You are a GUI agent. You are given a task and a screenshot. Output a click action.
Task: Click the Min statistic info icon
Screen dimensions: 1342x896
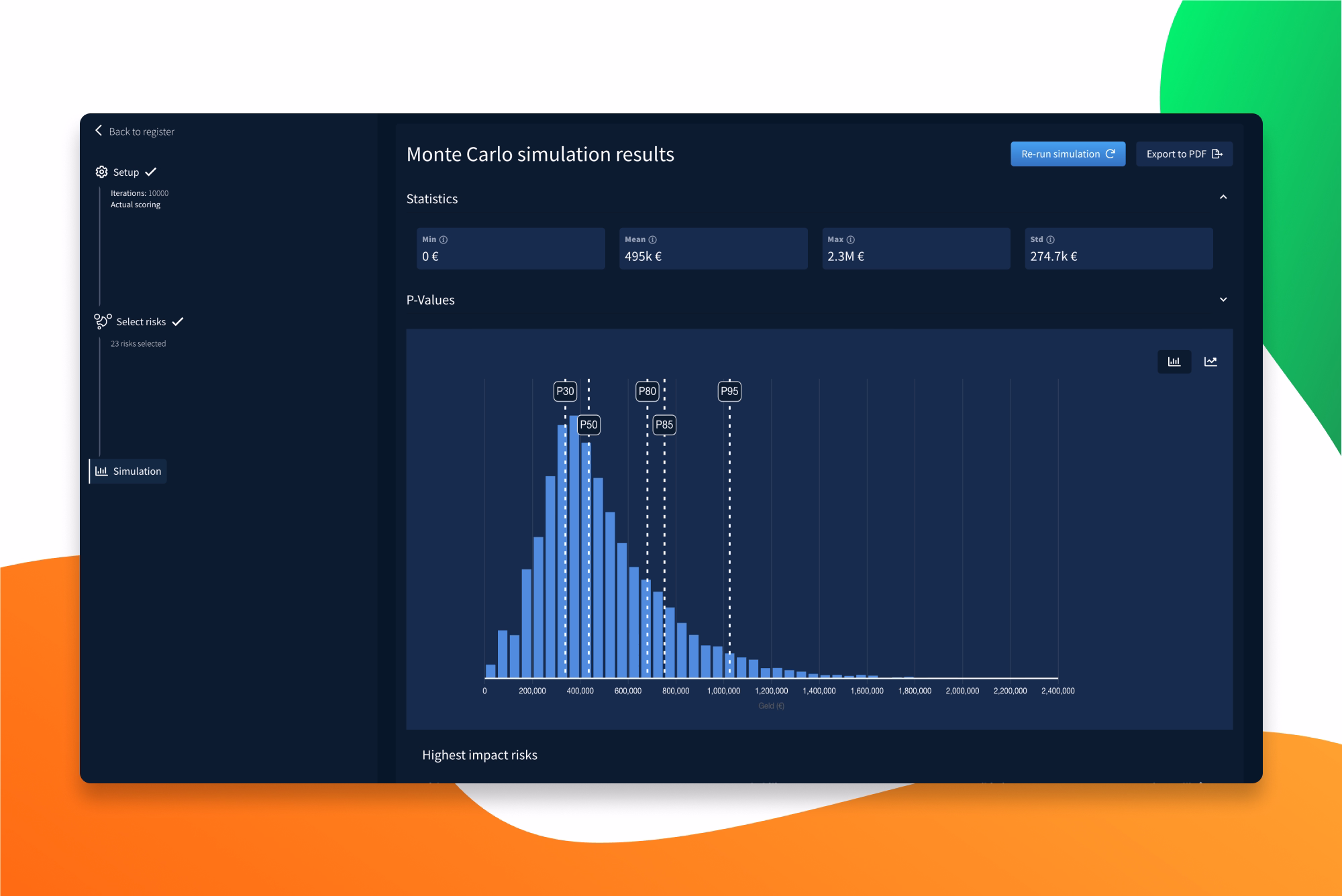point(444,239)
